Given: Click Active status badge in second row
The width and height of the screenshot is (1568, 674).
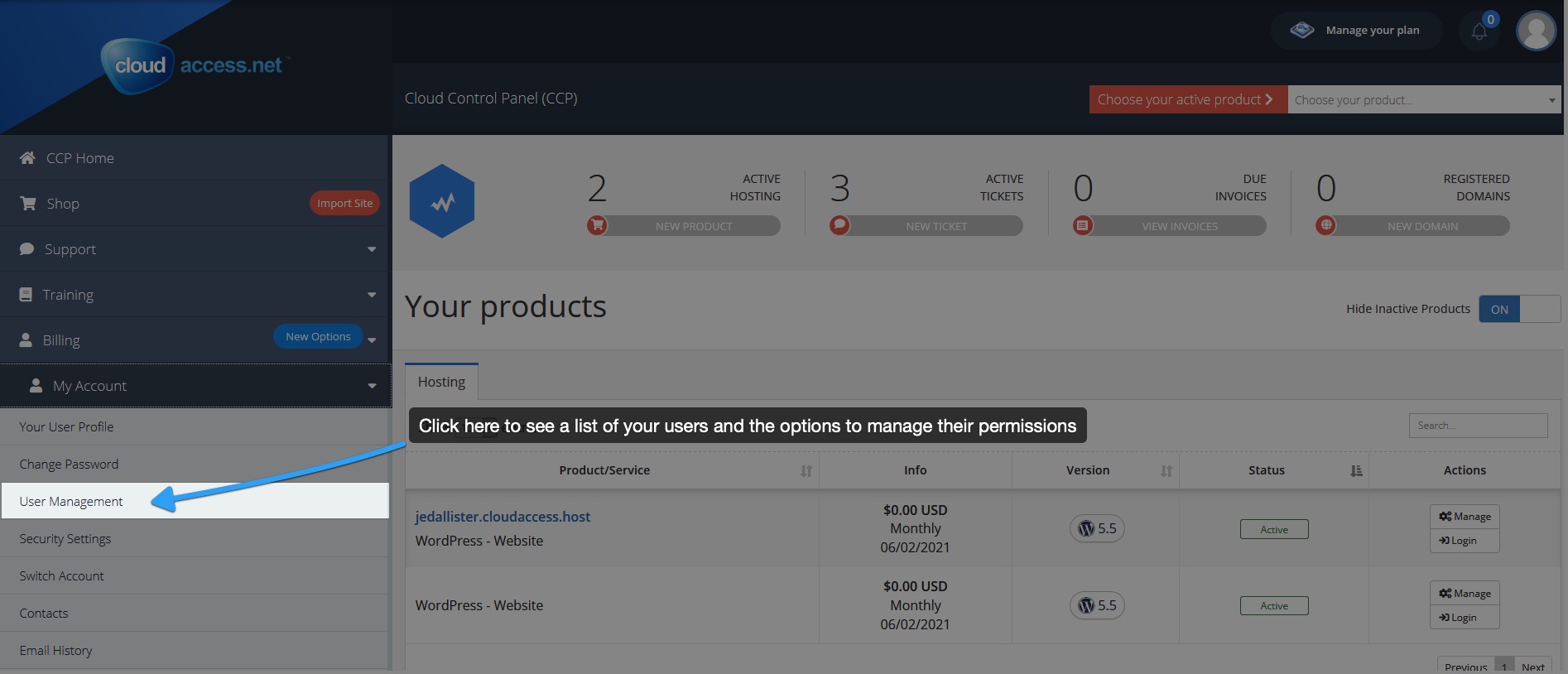Looking at the screenshot, I should pos(1274,606).
